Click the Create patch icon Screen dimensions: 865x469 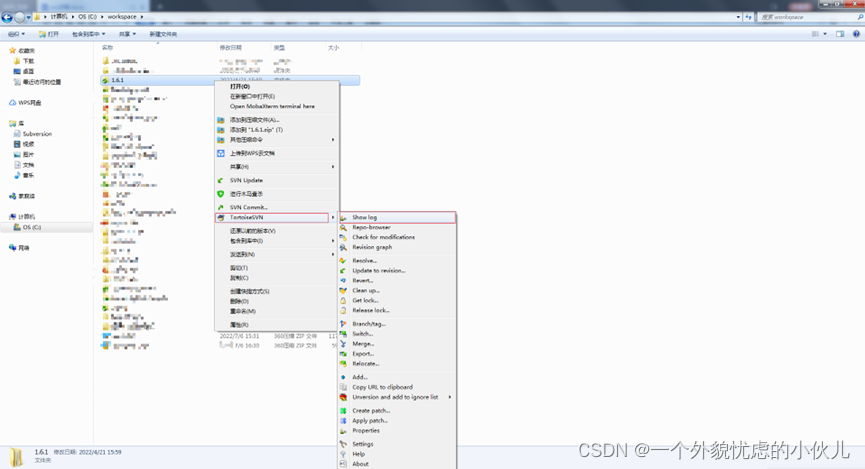pyautogui.click(x=343, y=411)
